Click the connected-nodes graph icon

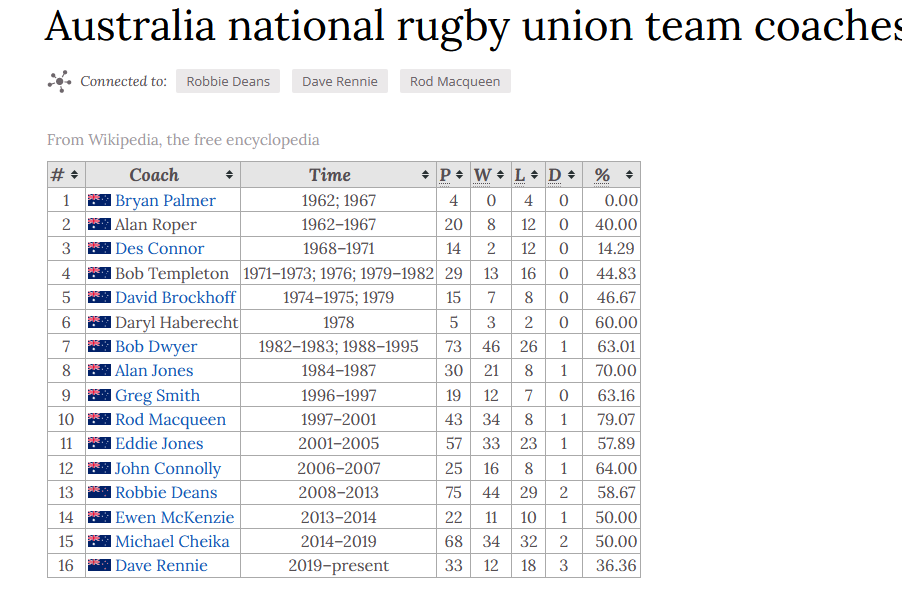[59, 81]
